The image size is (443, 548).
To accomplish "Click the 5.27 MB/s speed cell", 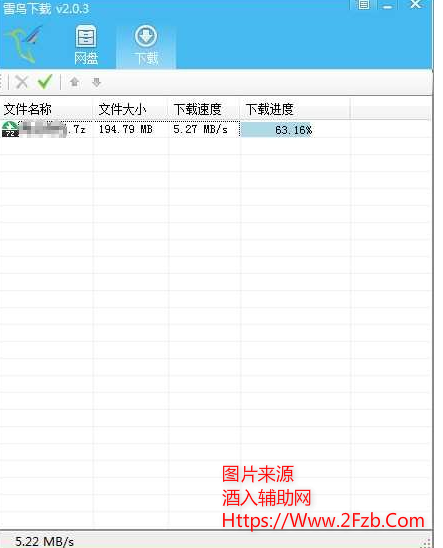I will click(x=200, y=129).
